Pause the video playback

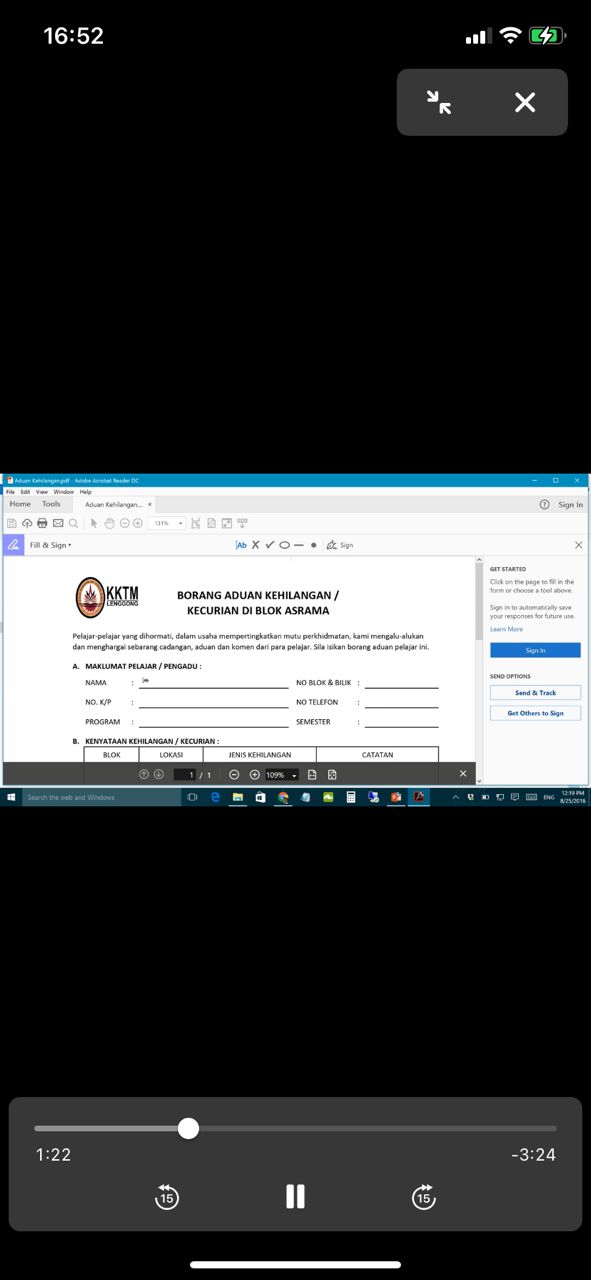point(295,1196)
